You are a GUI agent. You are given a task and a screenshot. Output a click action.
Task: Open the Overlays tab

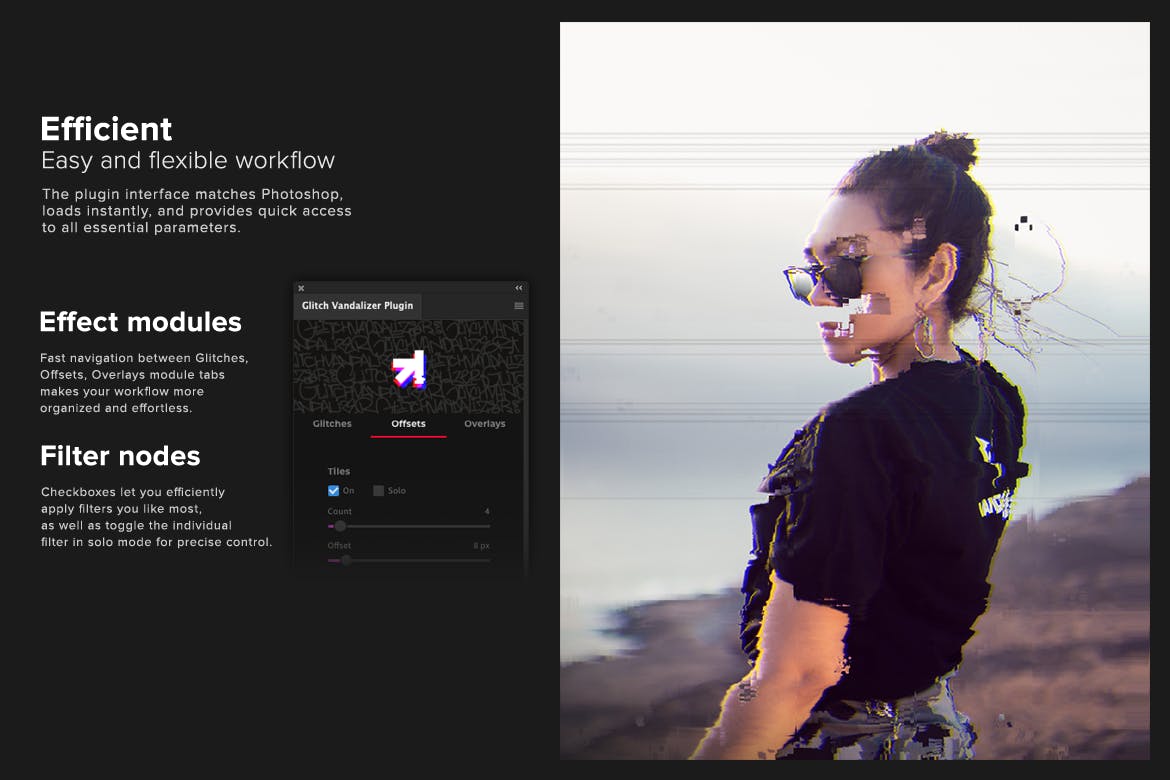pyautogui.click(x=484, y=424)
